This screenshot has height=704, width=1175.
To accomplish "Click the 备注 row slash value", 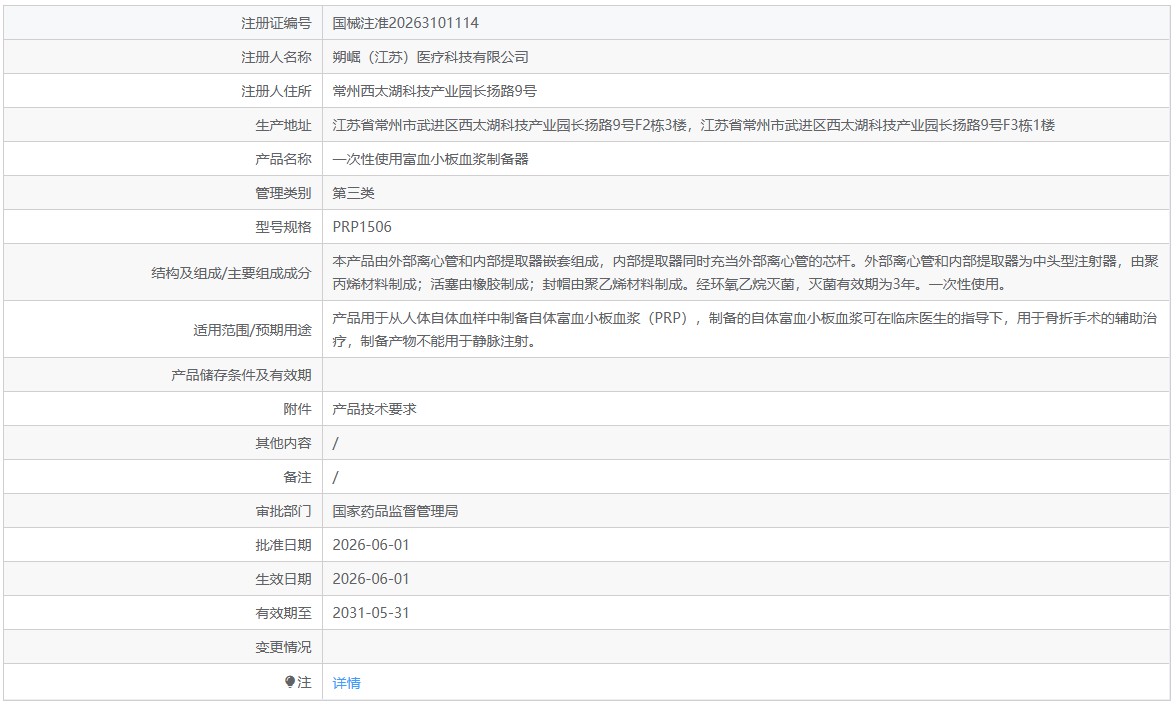I will [x=335, y=478].
